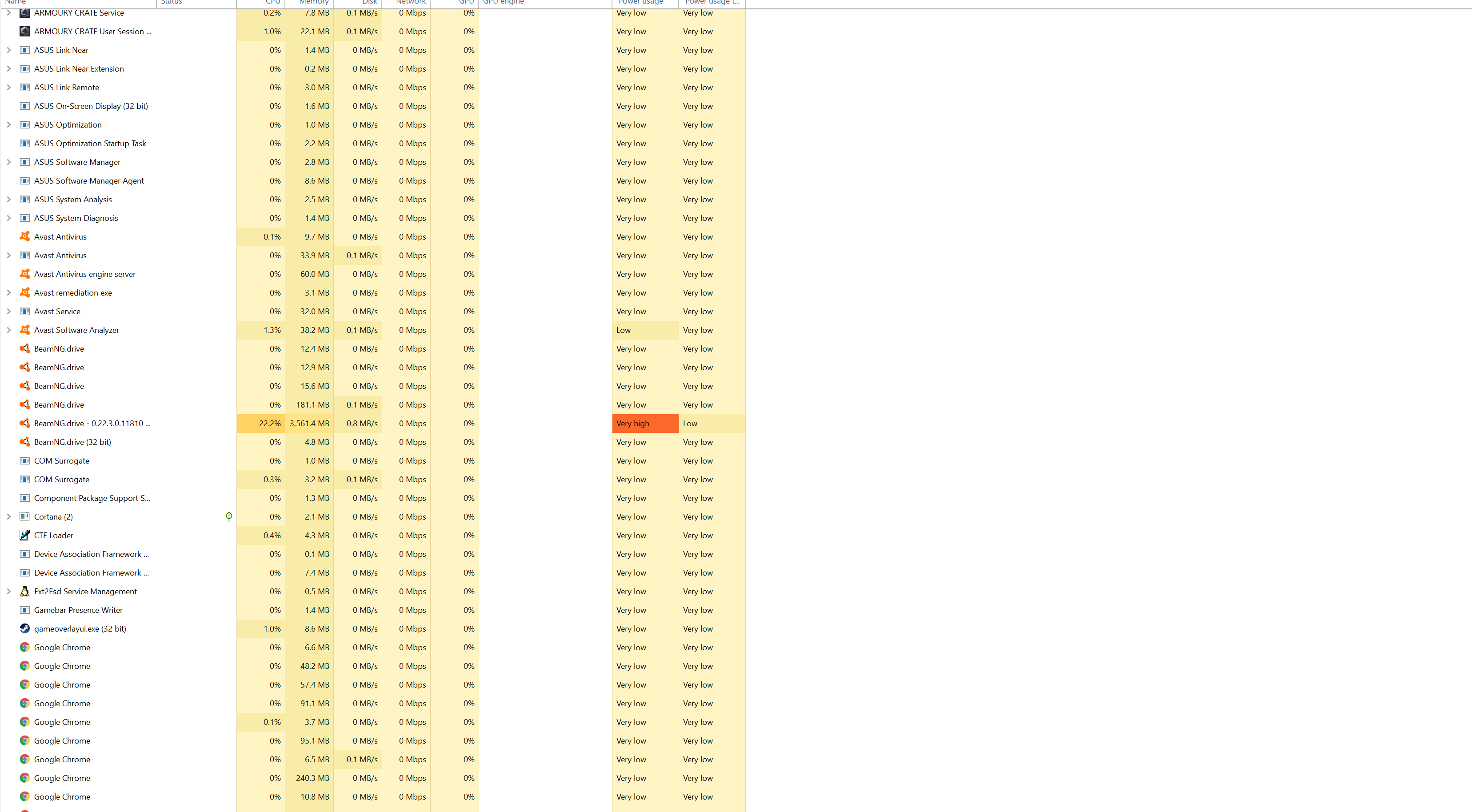Click the ARMOURY CRATE User Session icon

coord(24,32)
